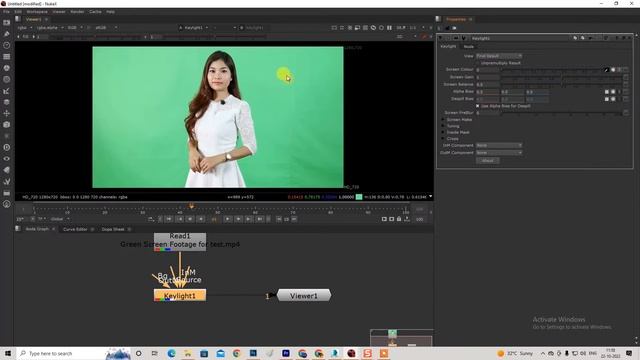
Task: Select the Viewer1 node
Action: pyautogui.click(x=304, y=296)
